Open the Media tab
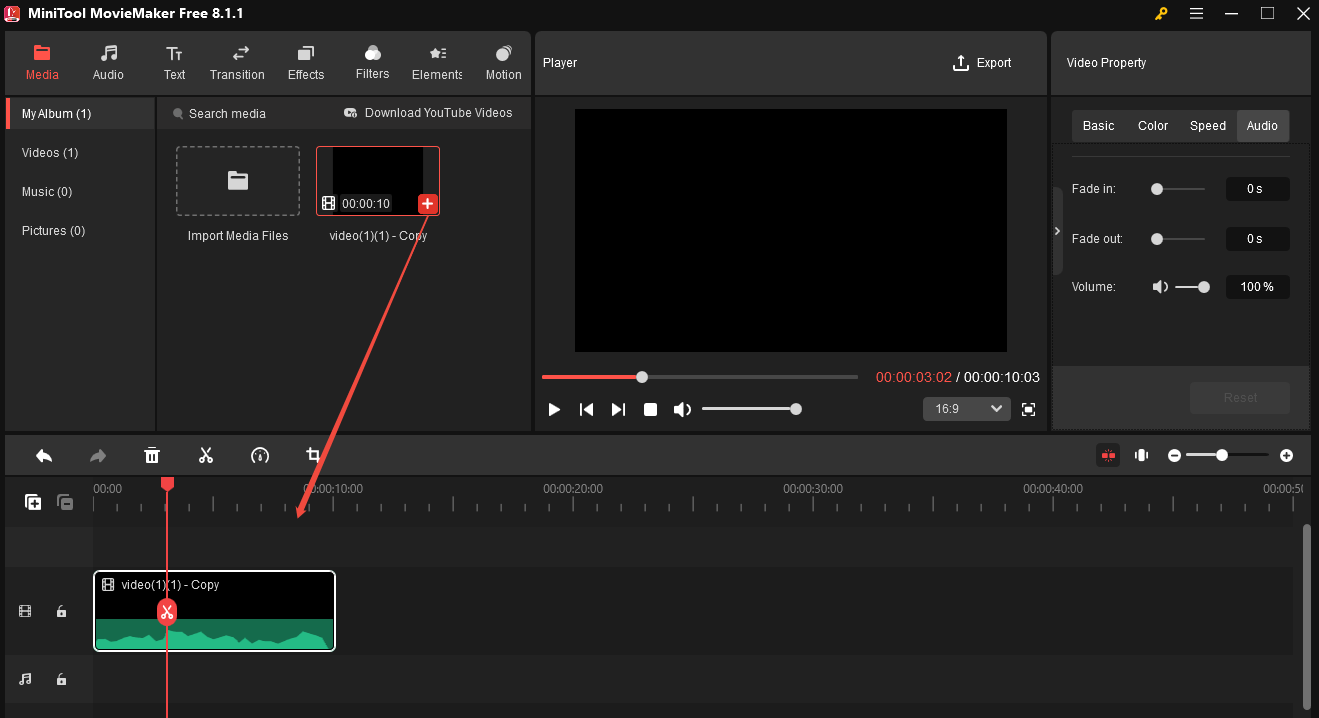This screenshot has height=718, width=1319. pos(42,62)
